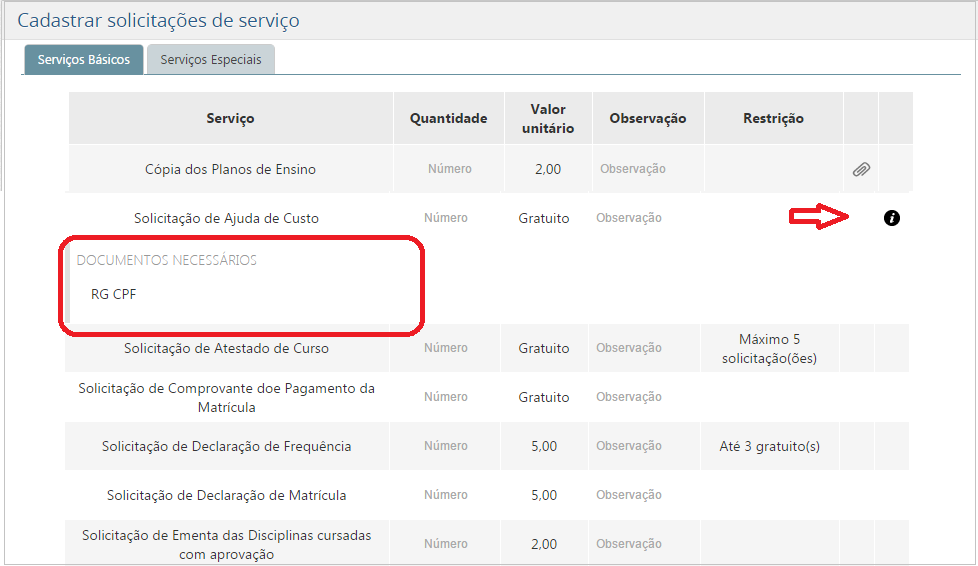
Task: Click quantity field for Ementa das Disciplinas
Action: (445, 544)
